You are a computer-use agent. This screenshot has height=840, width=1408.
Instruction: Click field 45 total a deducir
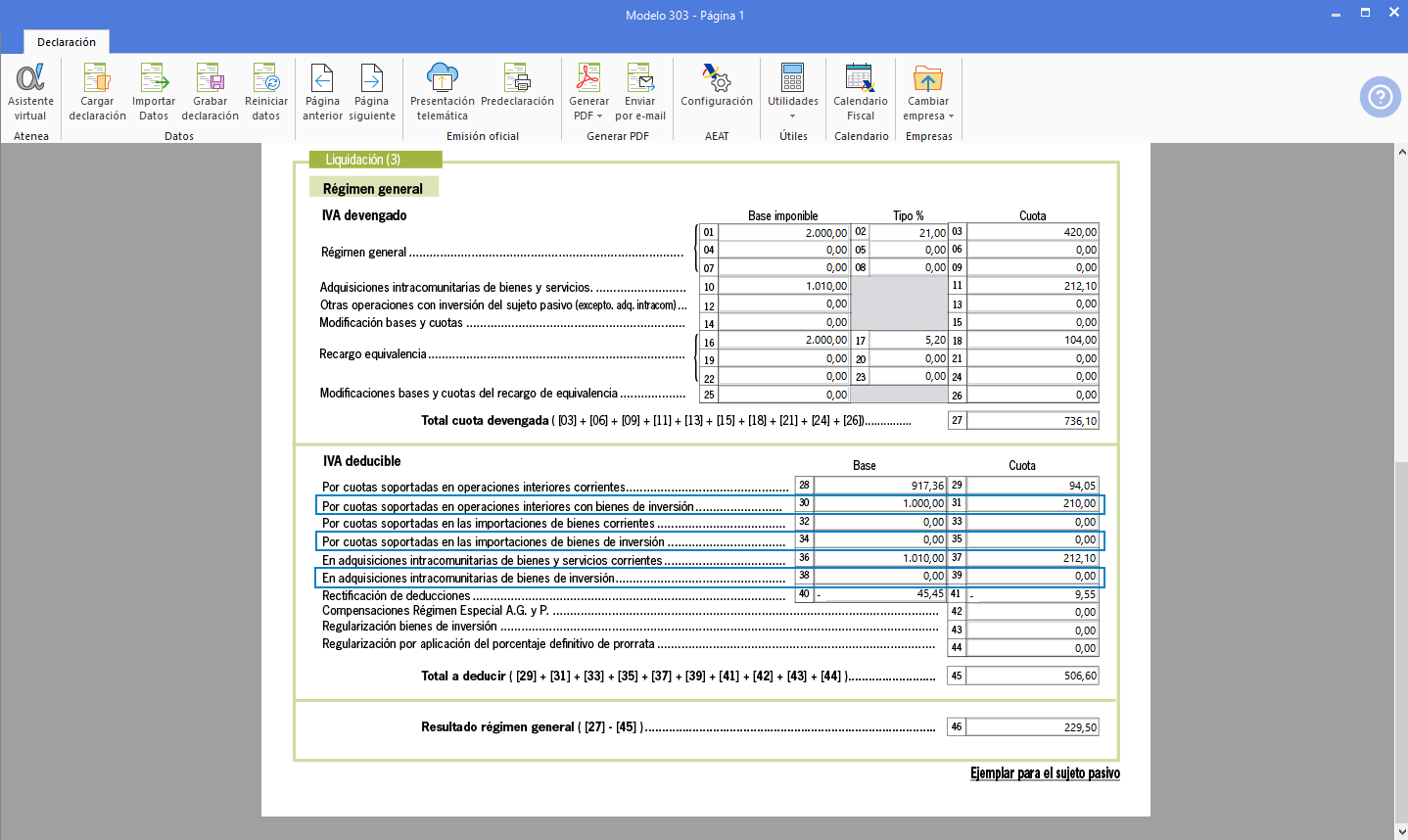coord(1032,676)
